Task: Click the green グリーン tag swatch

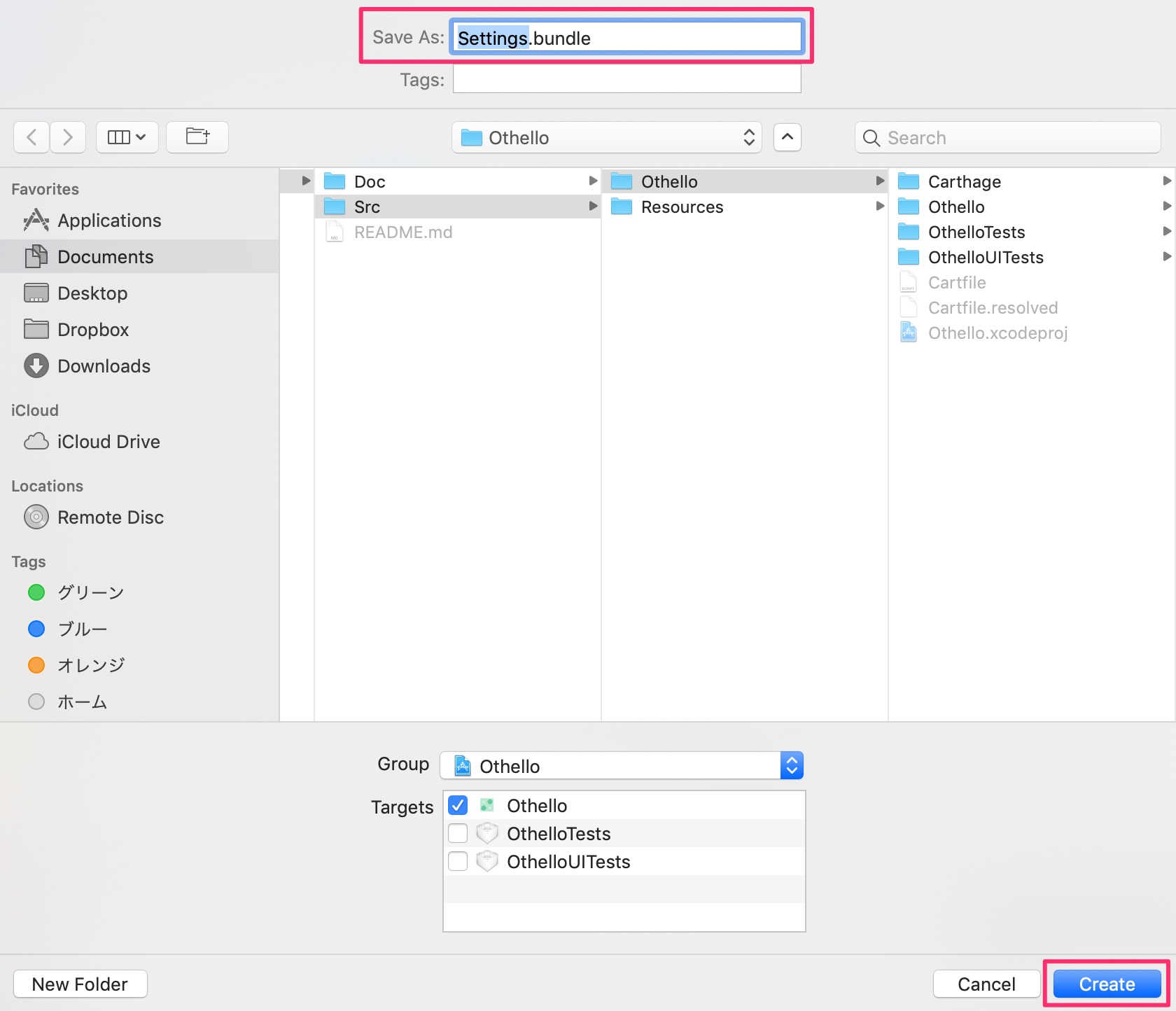Action: pos(36,592)
